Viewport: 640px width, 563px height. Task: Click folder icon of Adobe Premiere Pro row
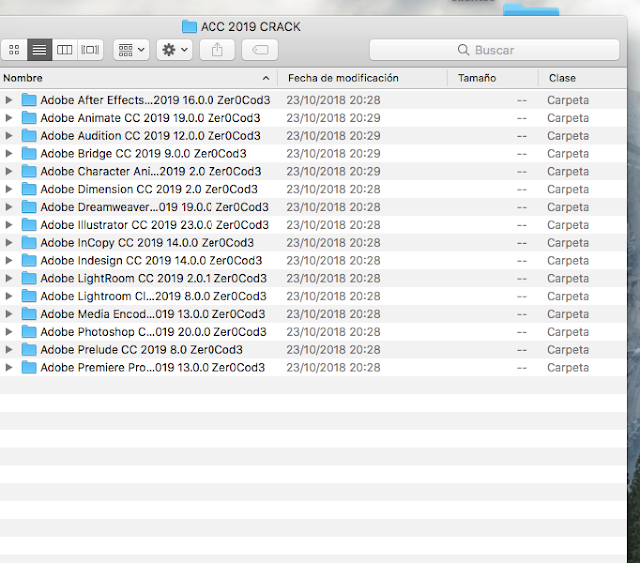click(x=29, y=367)
